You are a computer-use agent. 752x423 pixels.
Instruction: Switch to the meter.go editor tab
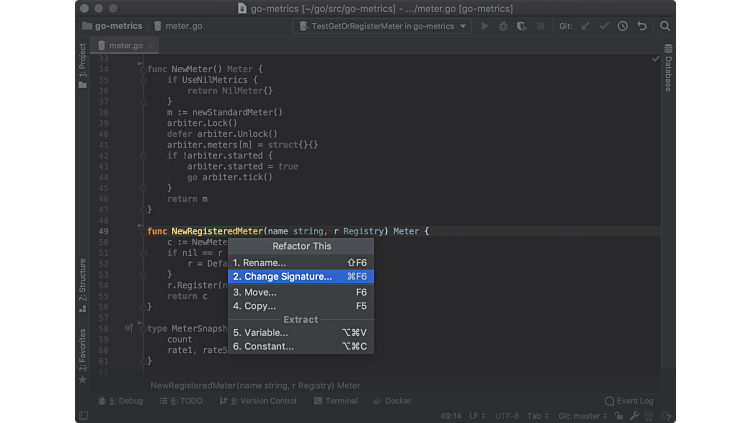(x=126, y=46)
